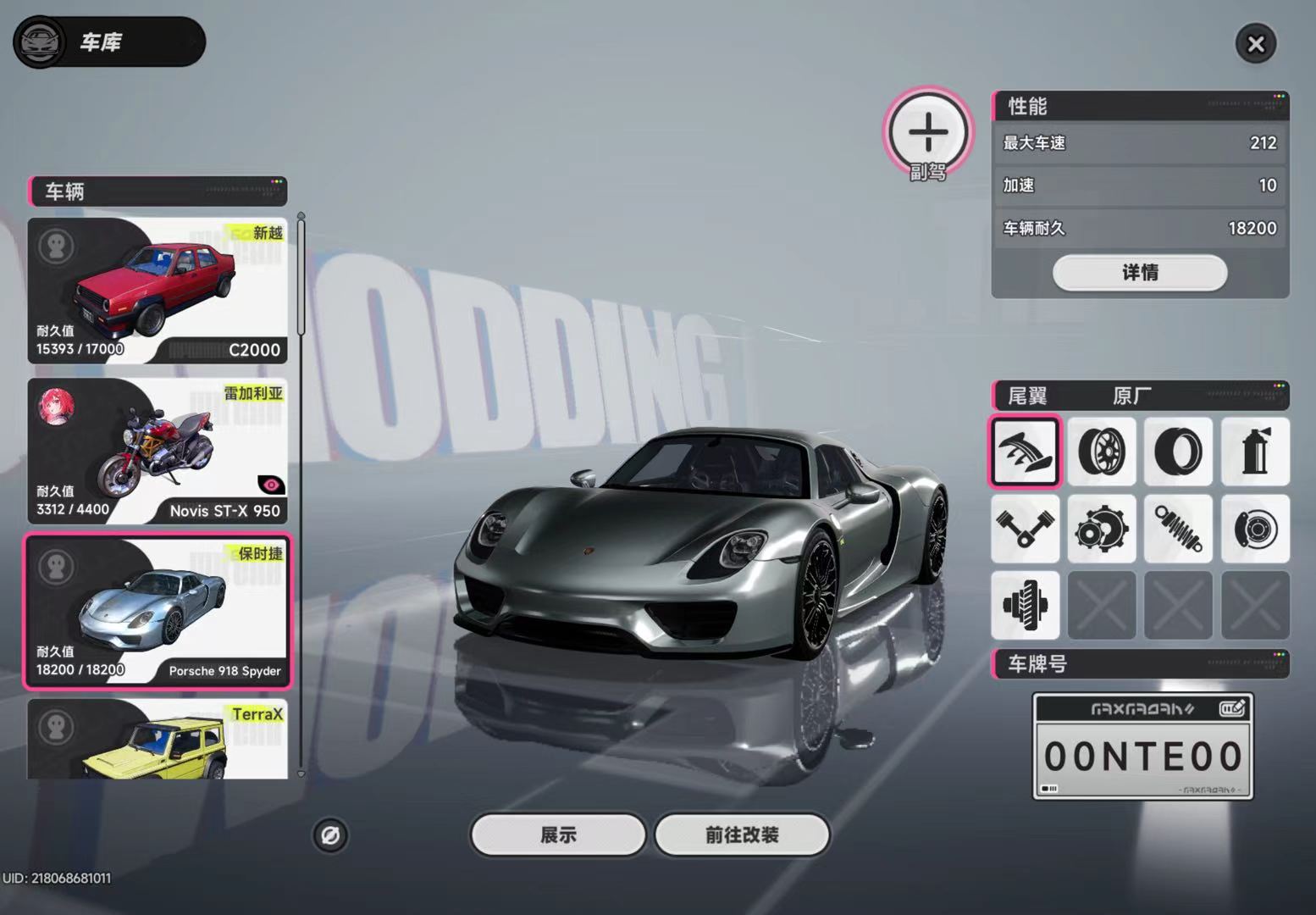Screen dimensions: 1316x915
Task: Select the wheel rim part icon
Action: 1101,452
